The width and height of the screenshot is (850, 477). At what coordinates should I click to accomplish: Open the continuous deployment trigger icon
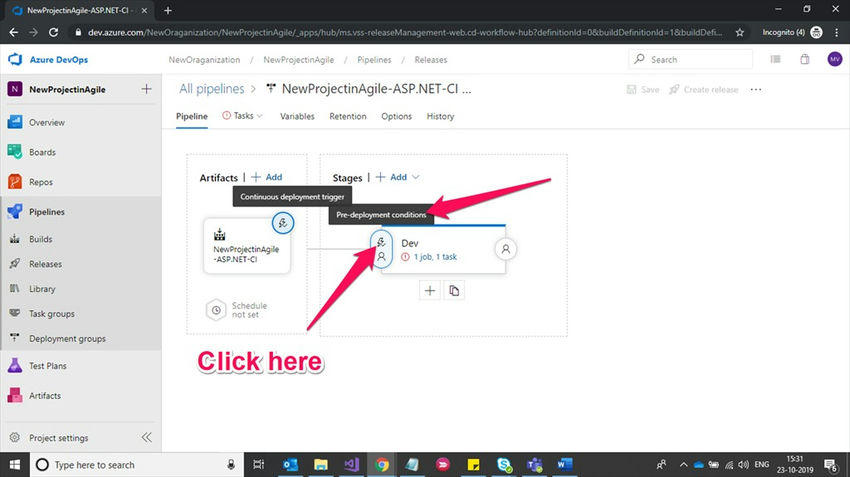pos(283,223)
